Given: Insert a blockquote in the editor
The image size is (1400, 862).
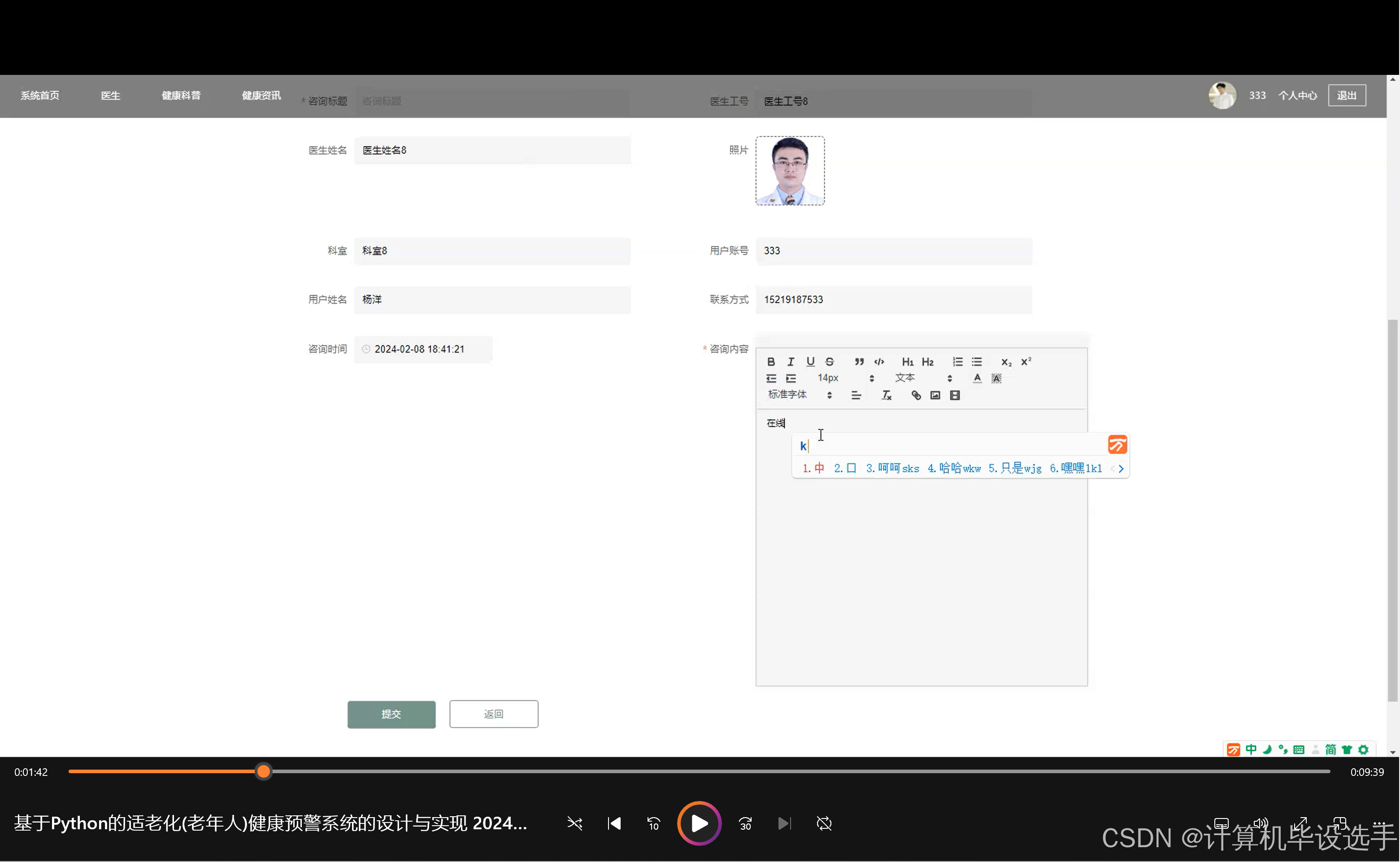Looking at the screenshot, I should (x=859, y=361).
